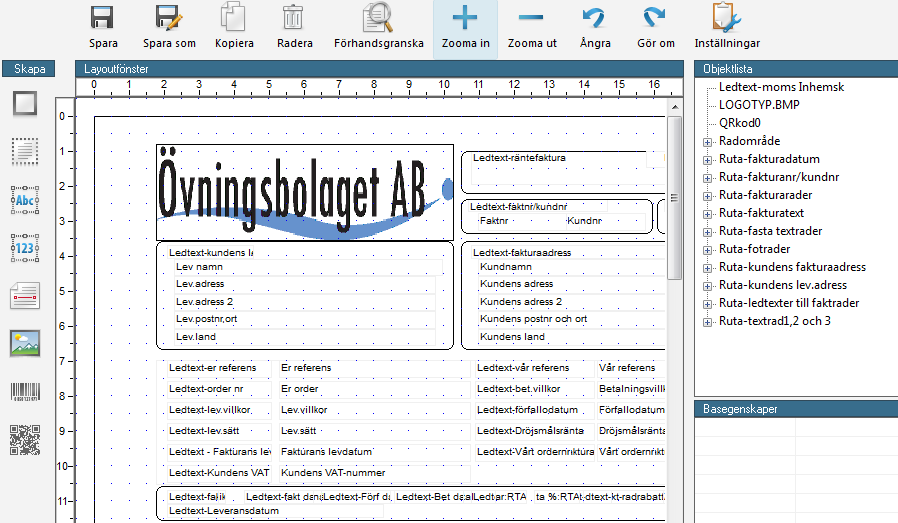Screen dimensions: 898x523
Task: Open Förhandsgranska preview
Action: pos(379,17)
